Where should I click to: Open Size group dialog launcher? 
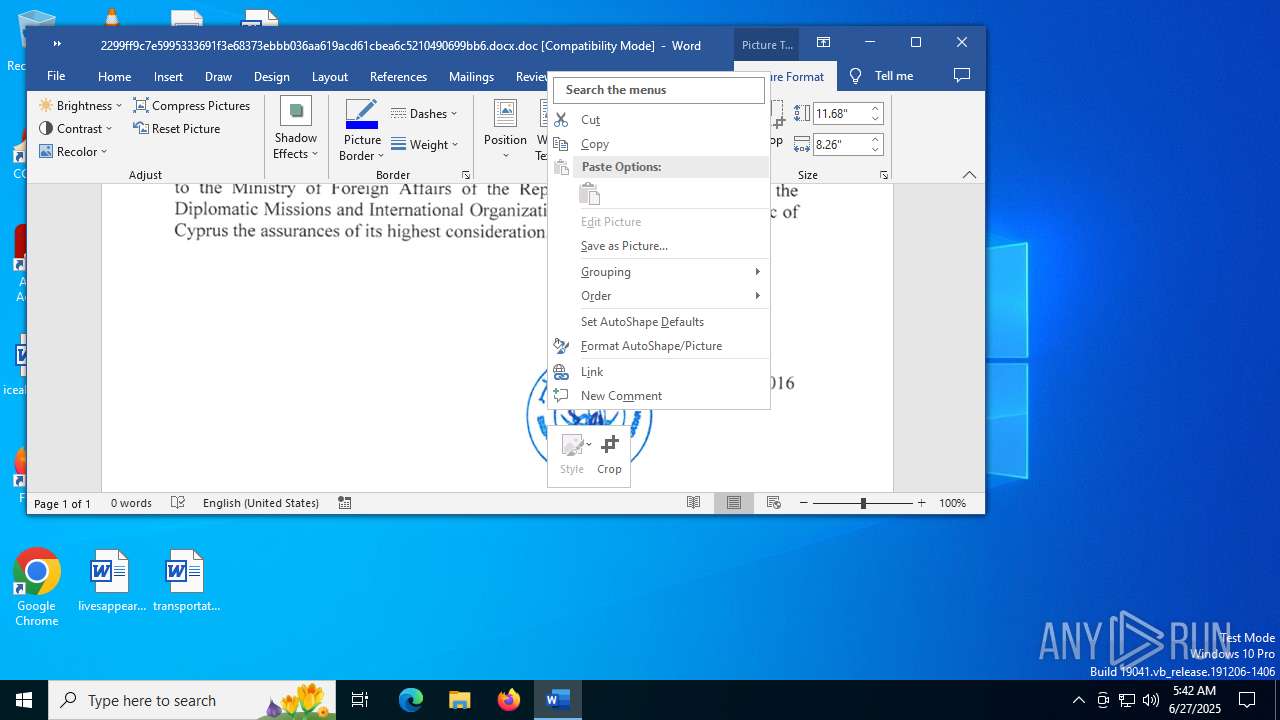(x=884, y=175)
